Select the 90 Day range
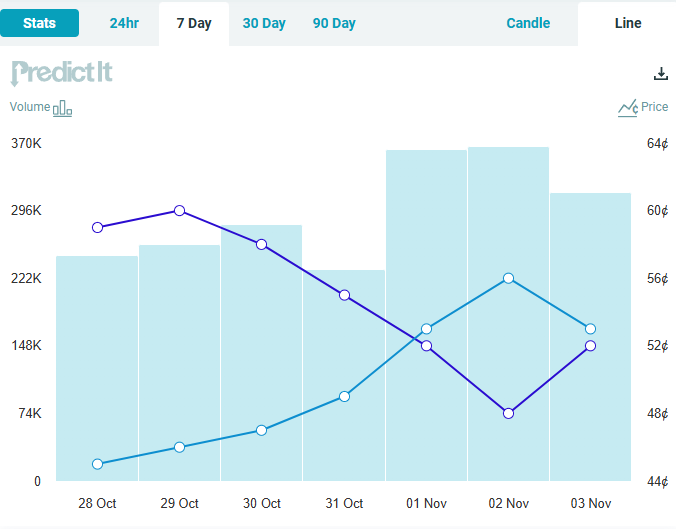 334,23
